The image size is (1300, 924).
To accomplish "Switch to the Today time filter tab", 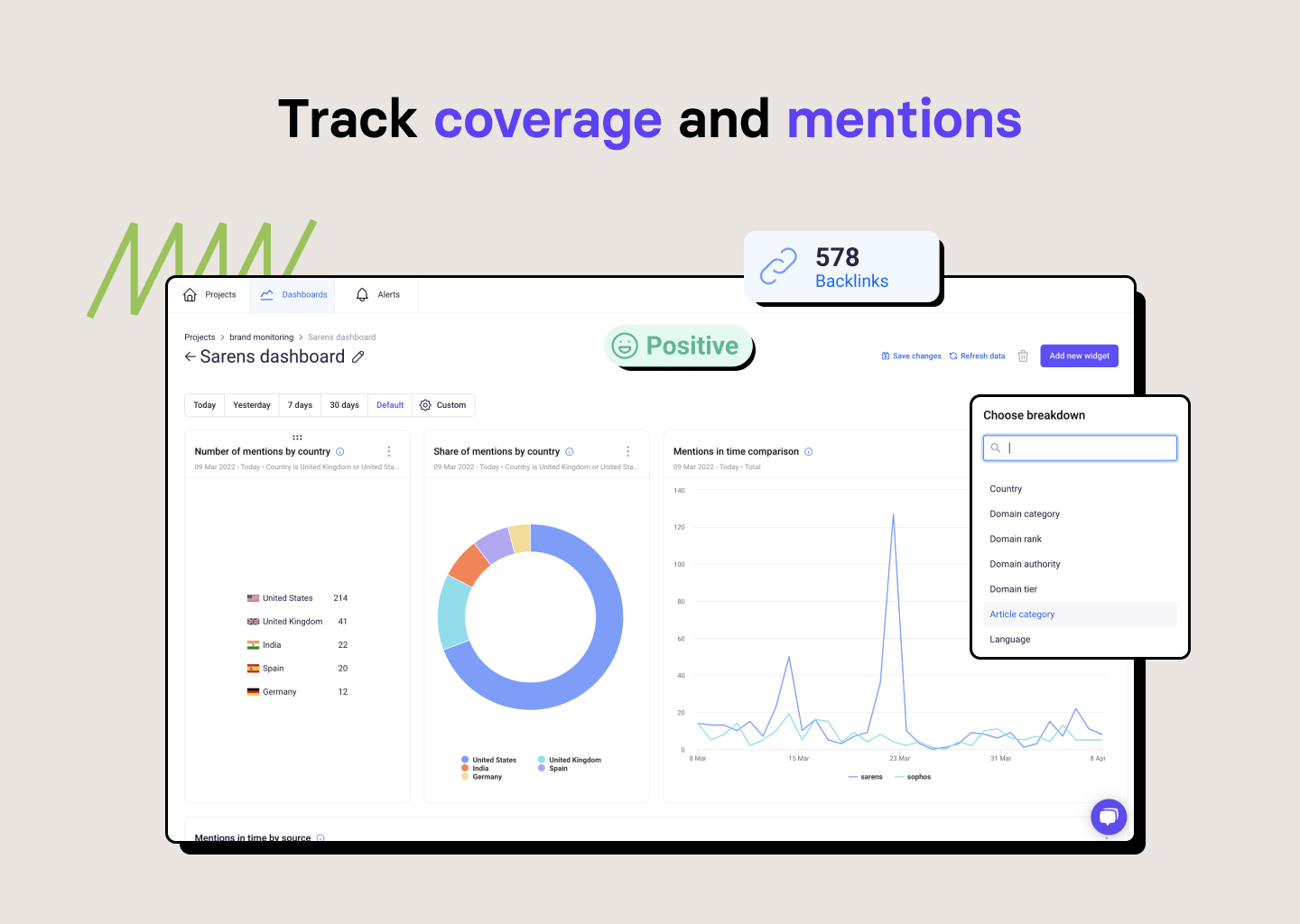I will point(204,404).
